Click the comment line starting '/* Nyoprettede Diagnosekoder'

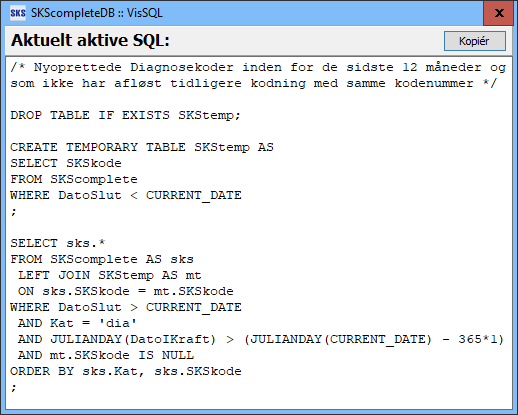pos(258,67)
